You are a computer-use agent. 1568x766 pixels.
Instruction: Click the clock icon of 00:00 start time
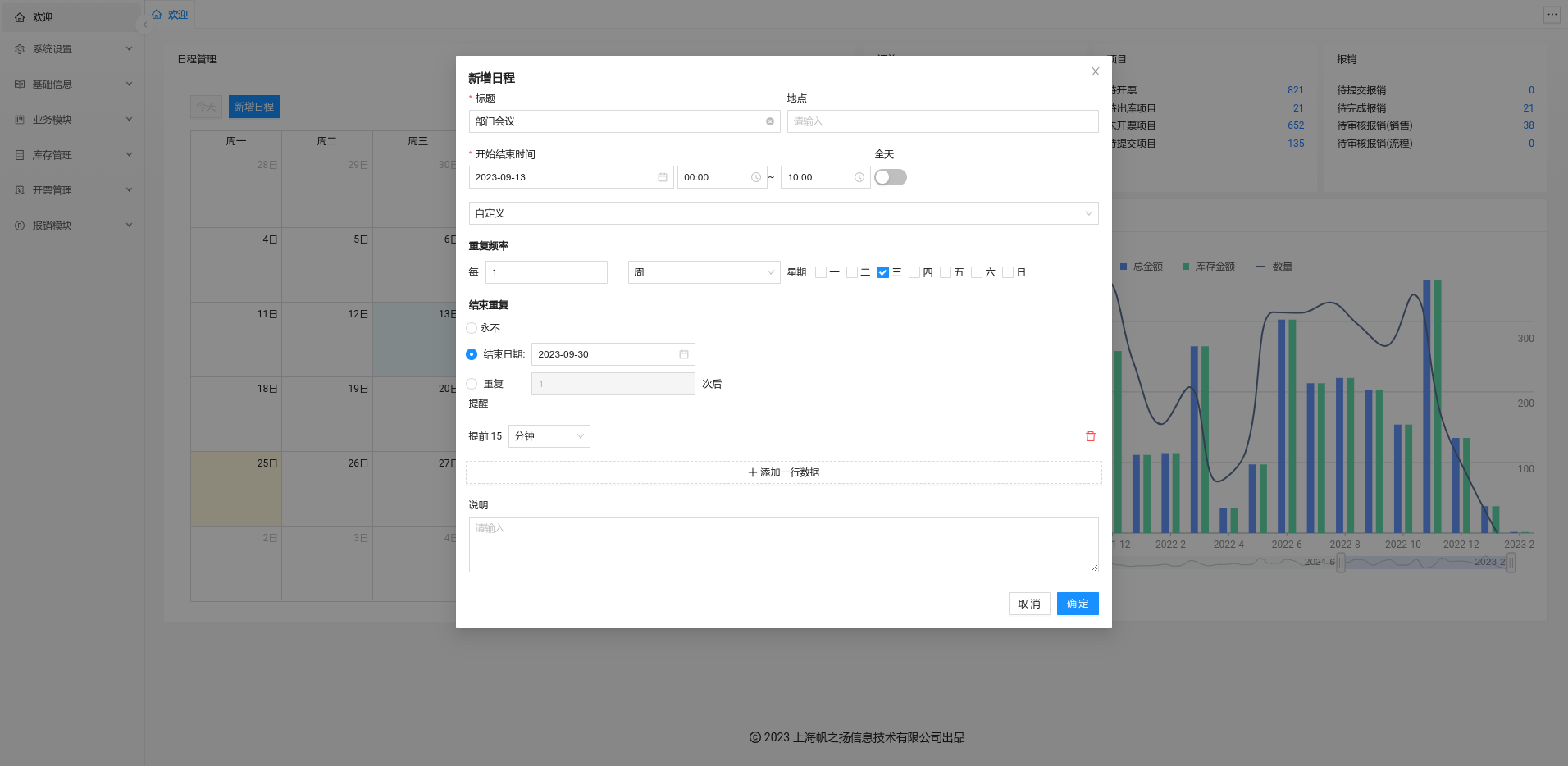pyautogui.click(x=756, y=177)
